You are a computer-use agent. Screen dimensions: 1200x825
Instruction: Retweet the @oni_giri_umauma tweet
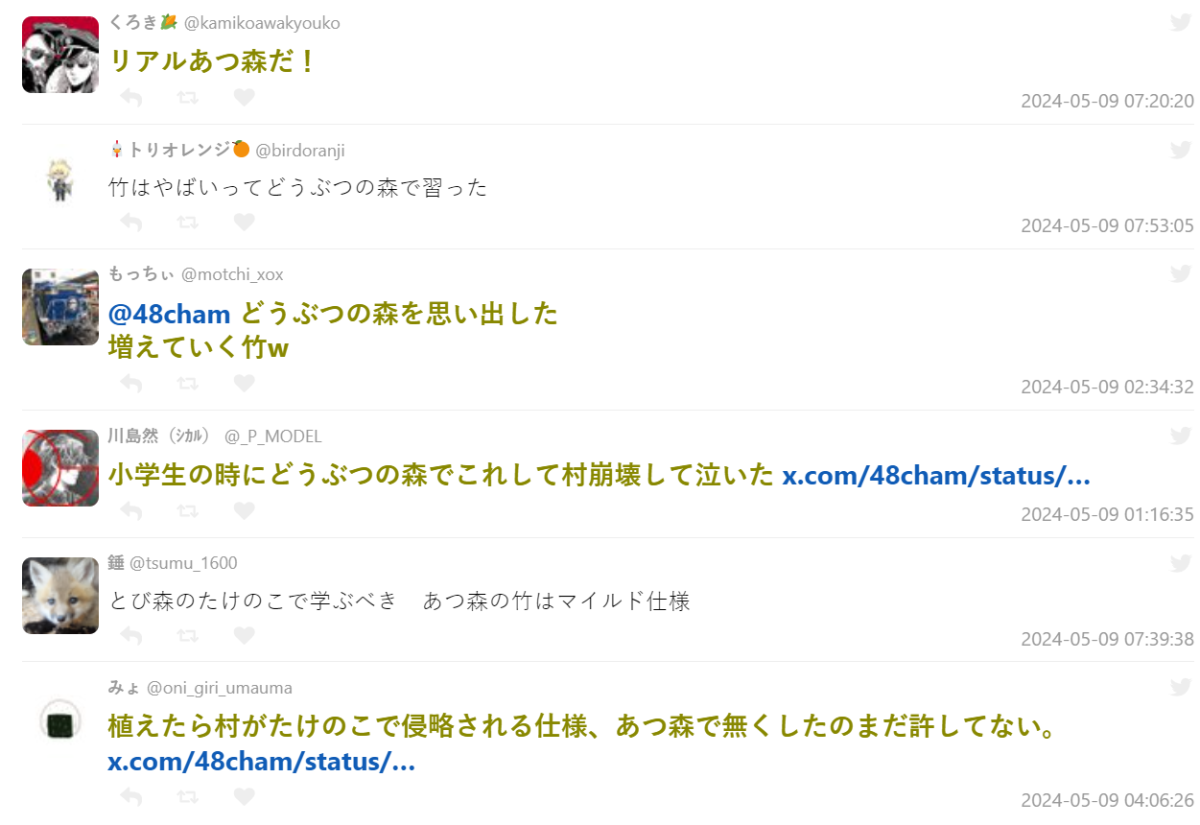[x=187, y=797]
